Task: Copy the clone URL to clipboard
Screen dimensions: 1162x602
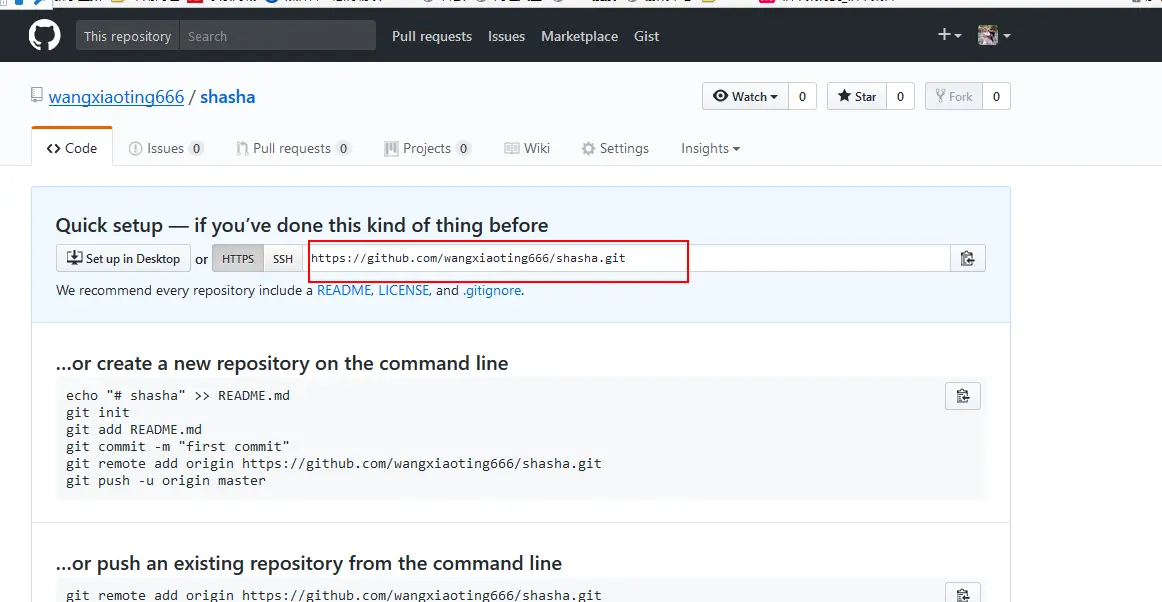Action: (x=967, y=258)
